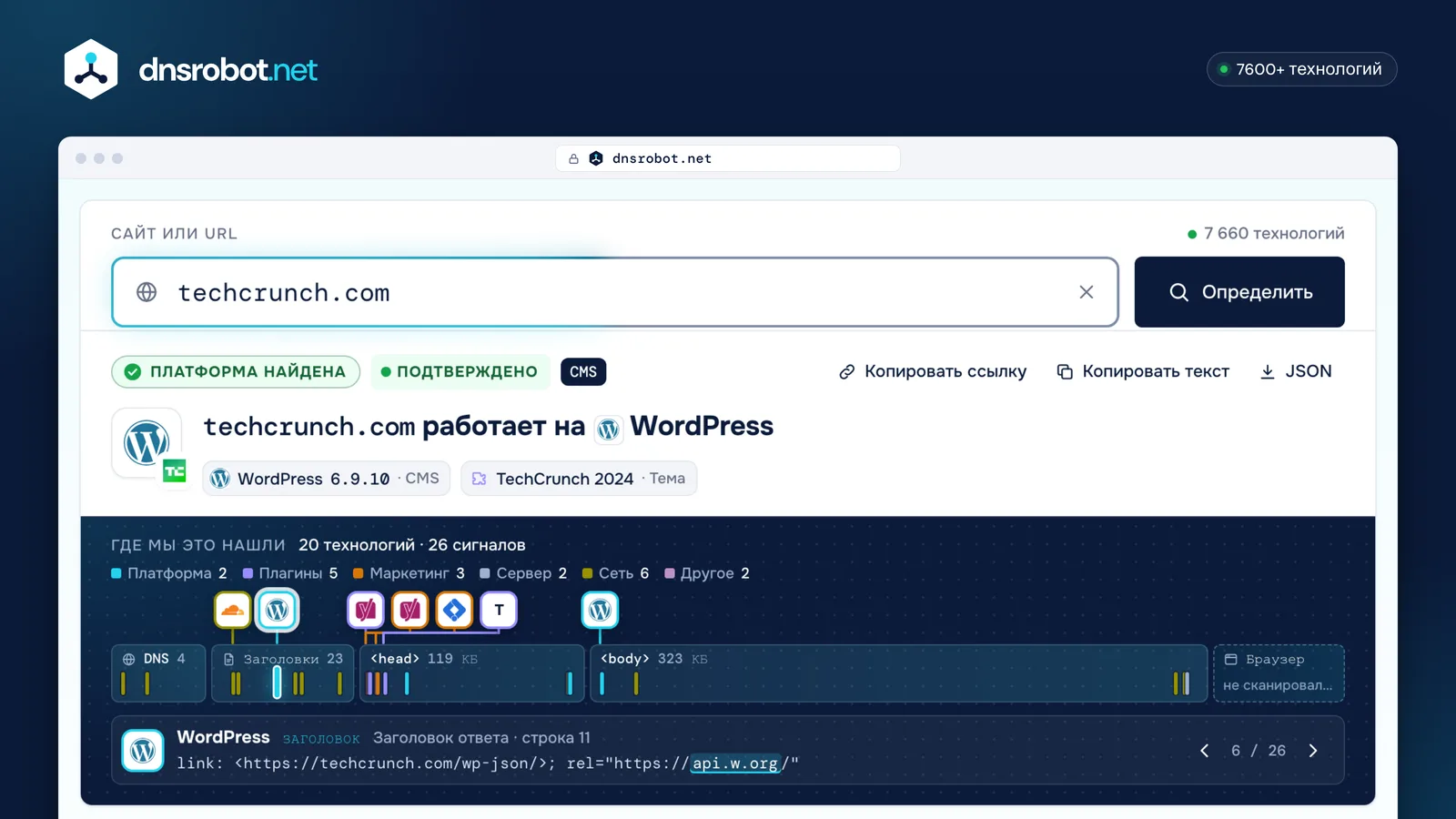Screen dimensions: 1456x819
Task: Go to the previous signal with left chevron
Action: point(1205,751)
